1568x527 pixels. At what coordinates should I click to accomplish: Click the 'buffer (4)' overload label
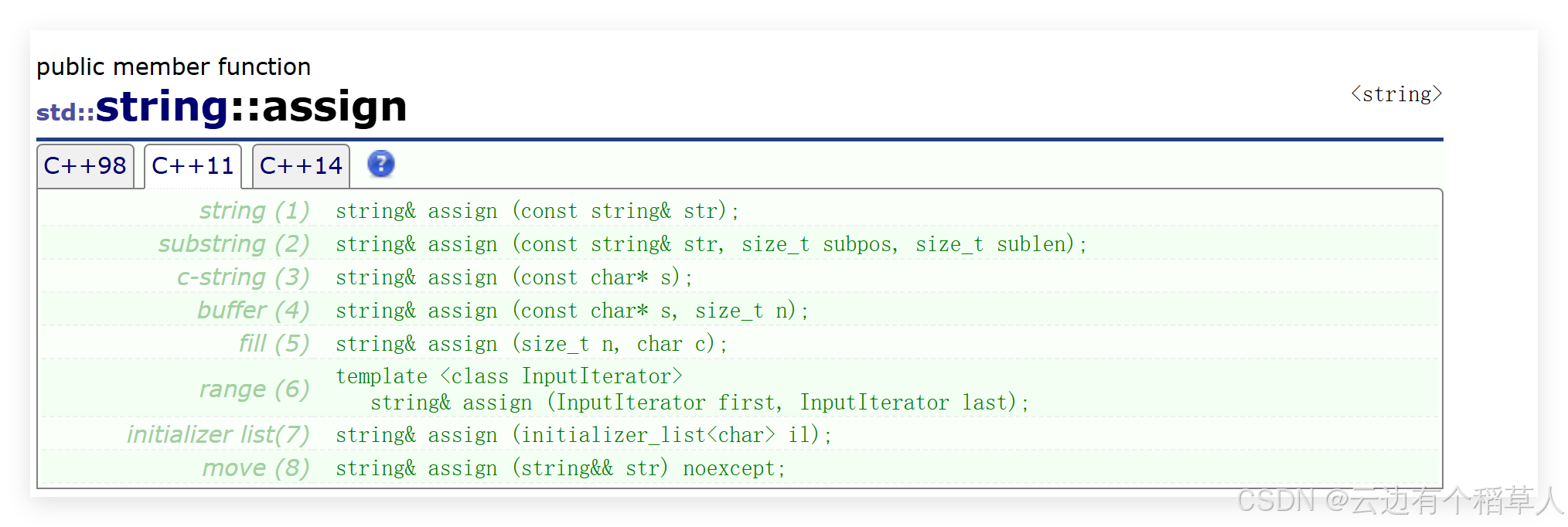[254, 310]
